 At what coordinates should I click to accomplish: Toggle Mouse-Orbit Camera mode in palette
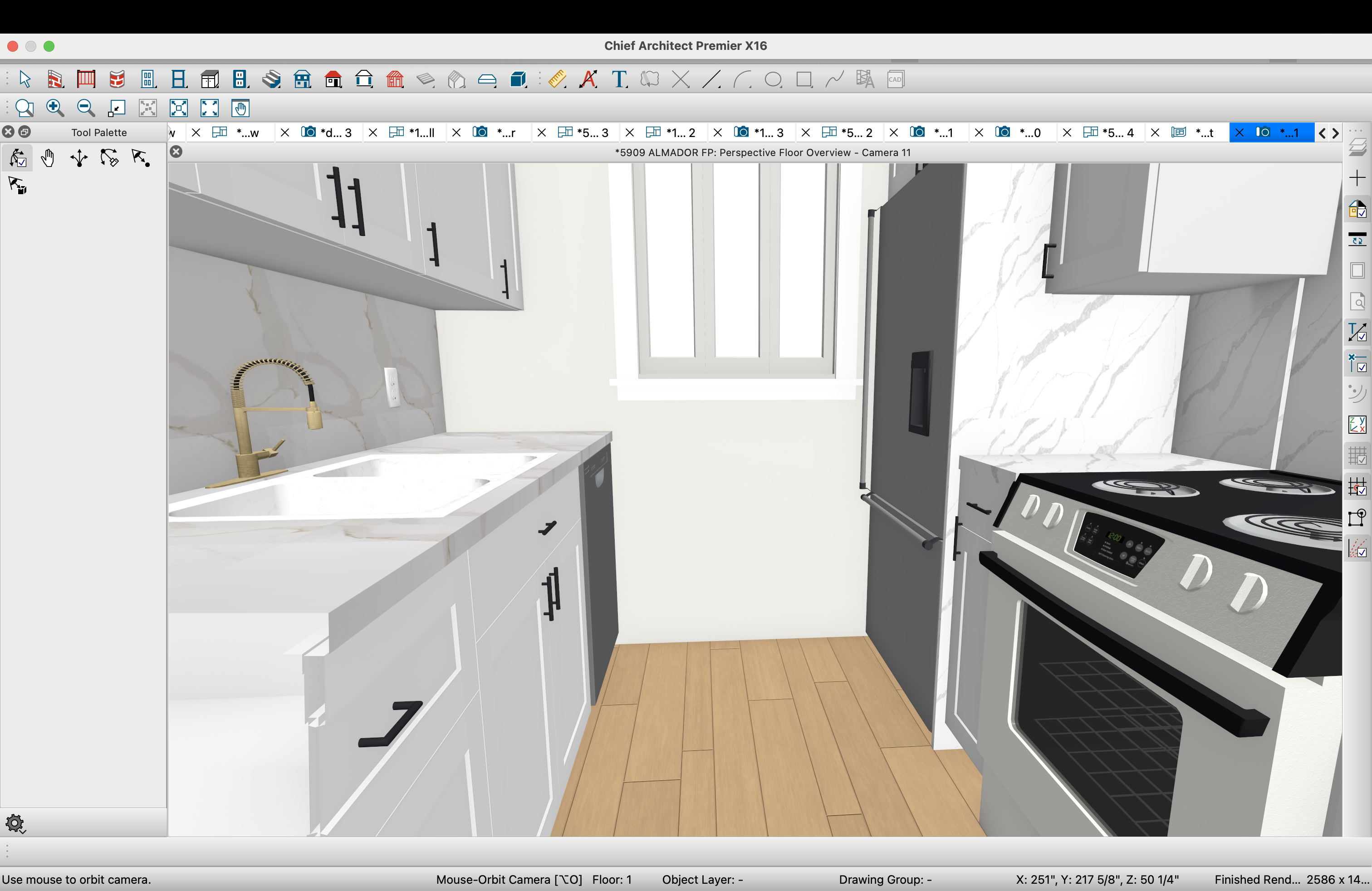pos(18,158)
